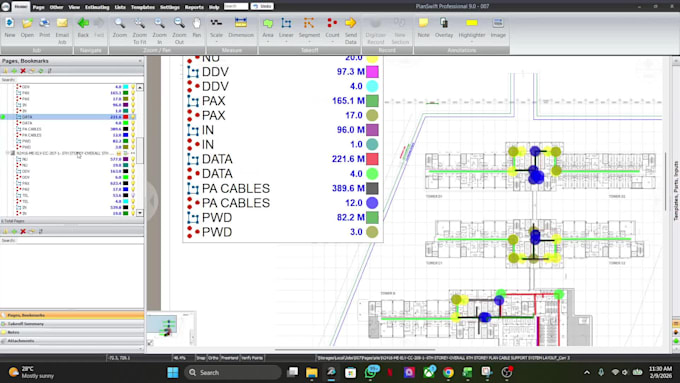This screenshot has height=383, width=680.
Task: Switch to Attachments panel
Action: pyautogui.click(x=72, y=341)
